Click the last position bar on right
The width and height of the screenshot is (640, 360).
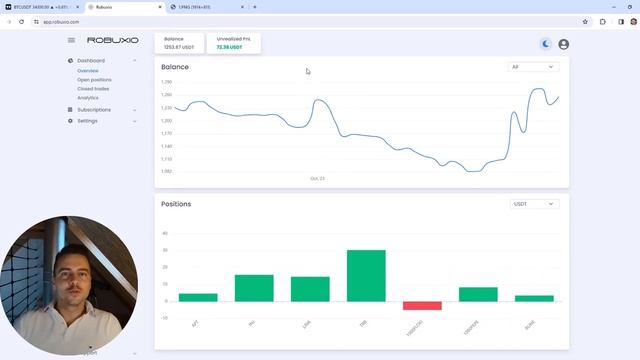pyautogui.click(x=534, y=298)
